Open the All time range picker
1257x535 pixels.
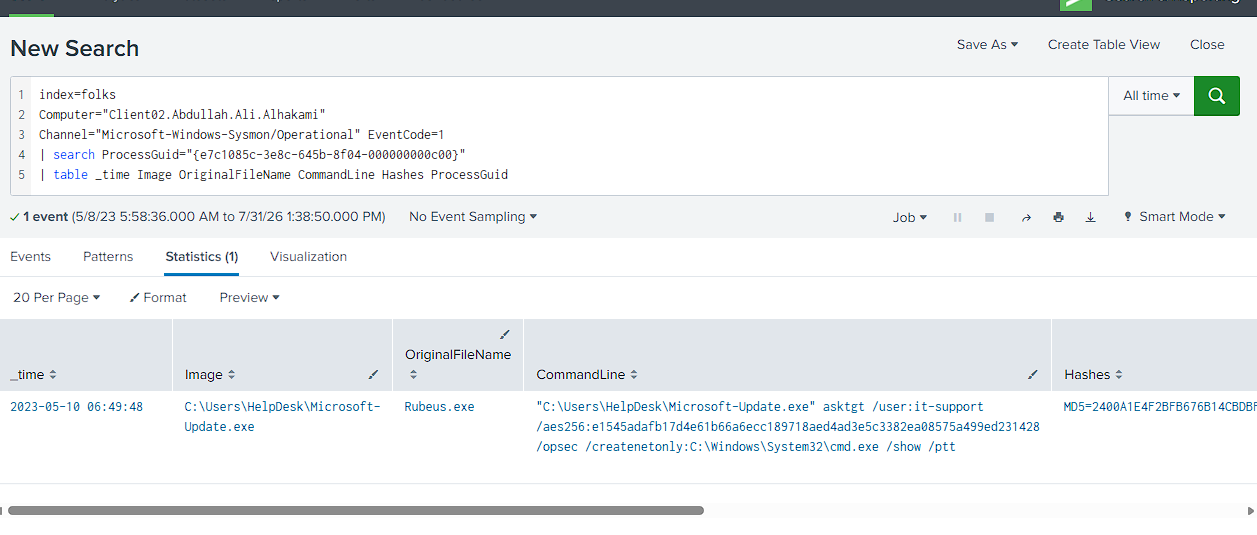point(1151,96)
